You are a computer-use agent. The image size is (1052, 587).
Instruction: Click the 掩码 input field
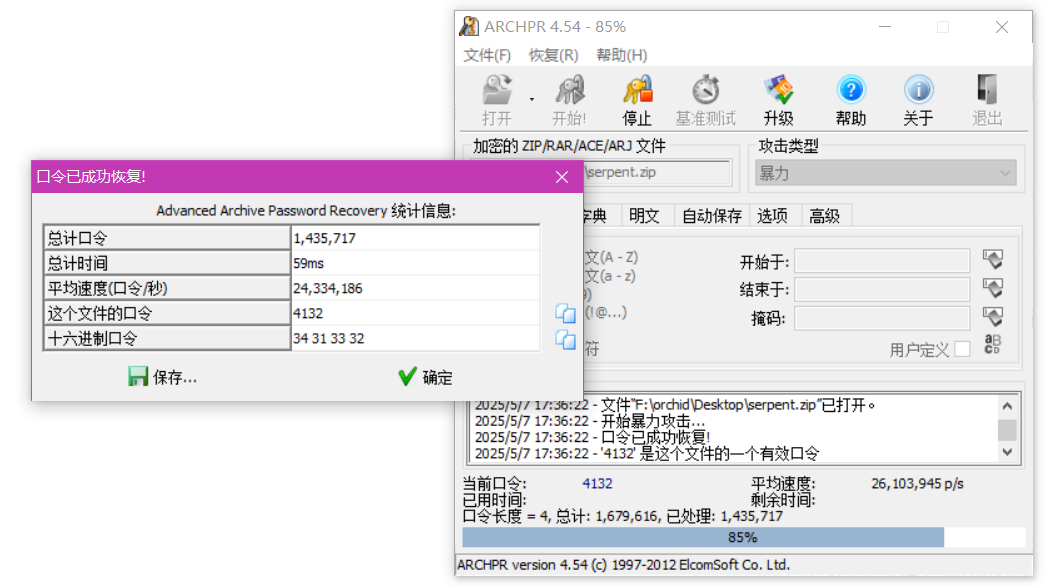coord(882,318)
